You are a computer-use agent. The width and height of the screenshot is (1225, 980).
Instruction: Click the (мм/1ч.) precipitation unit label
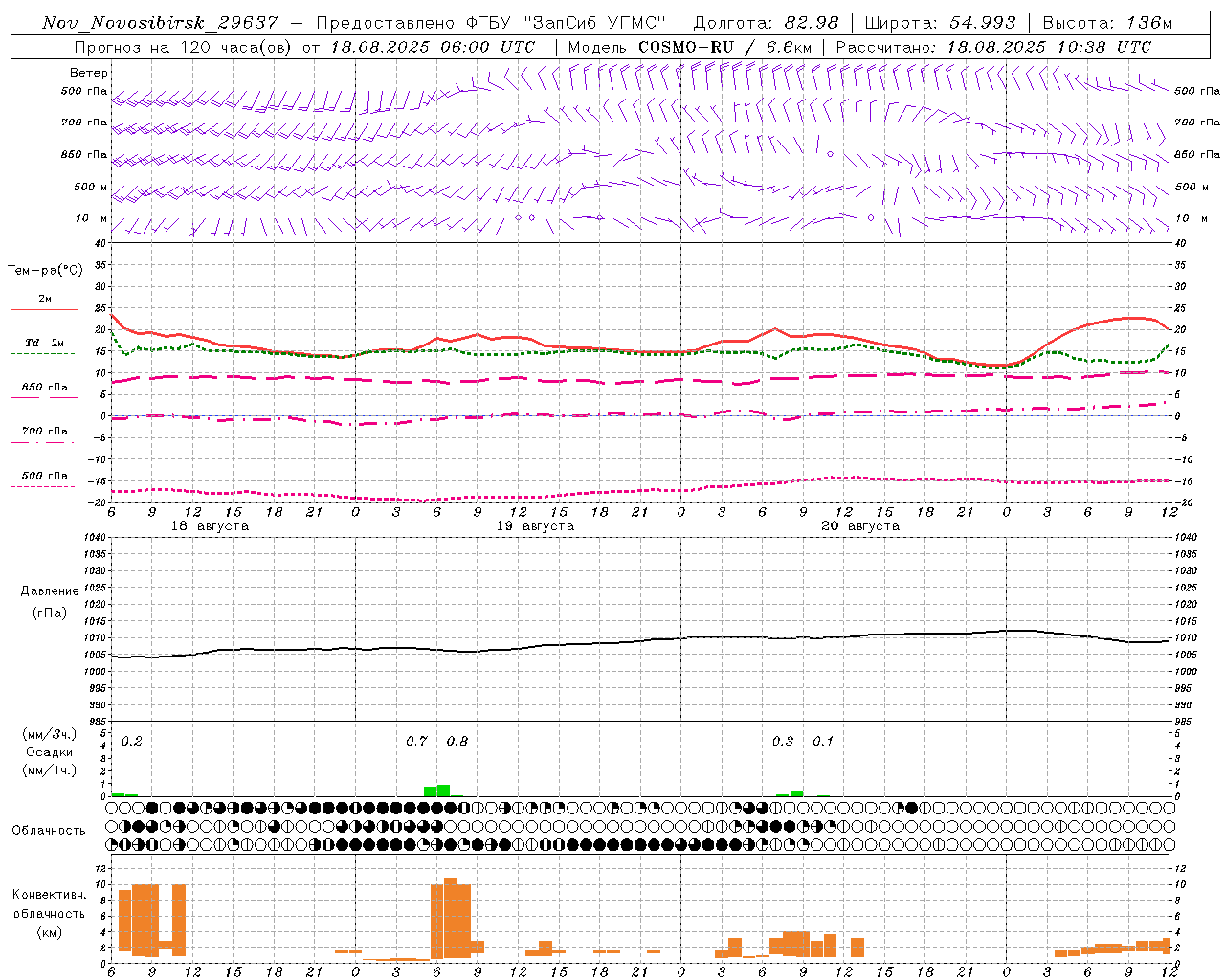[x=50, y=770]
